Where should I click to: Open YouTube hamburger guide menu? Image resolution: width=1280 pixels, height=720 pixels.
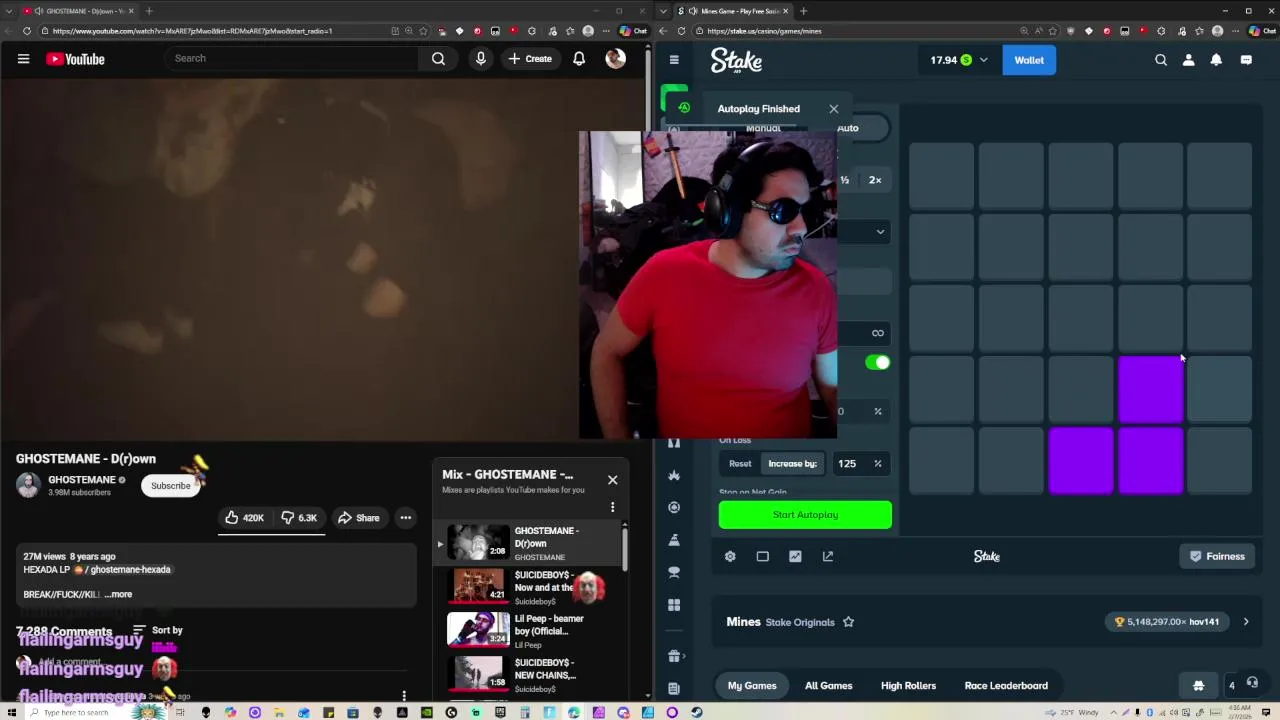coord(23,59)
